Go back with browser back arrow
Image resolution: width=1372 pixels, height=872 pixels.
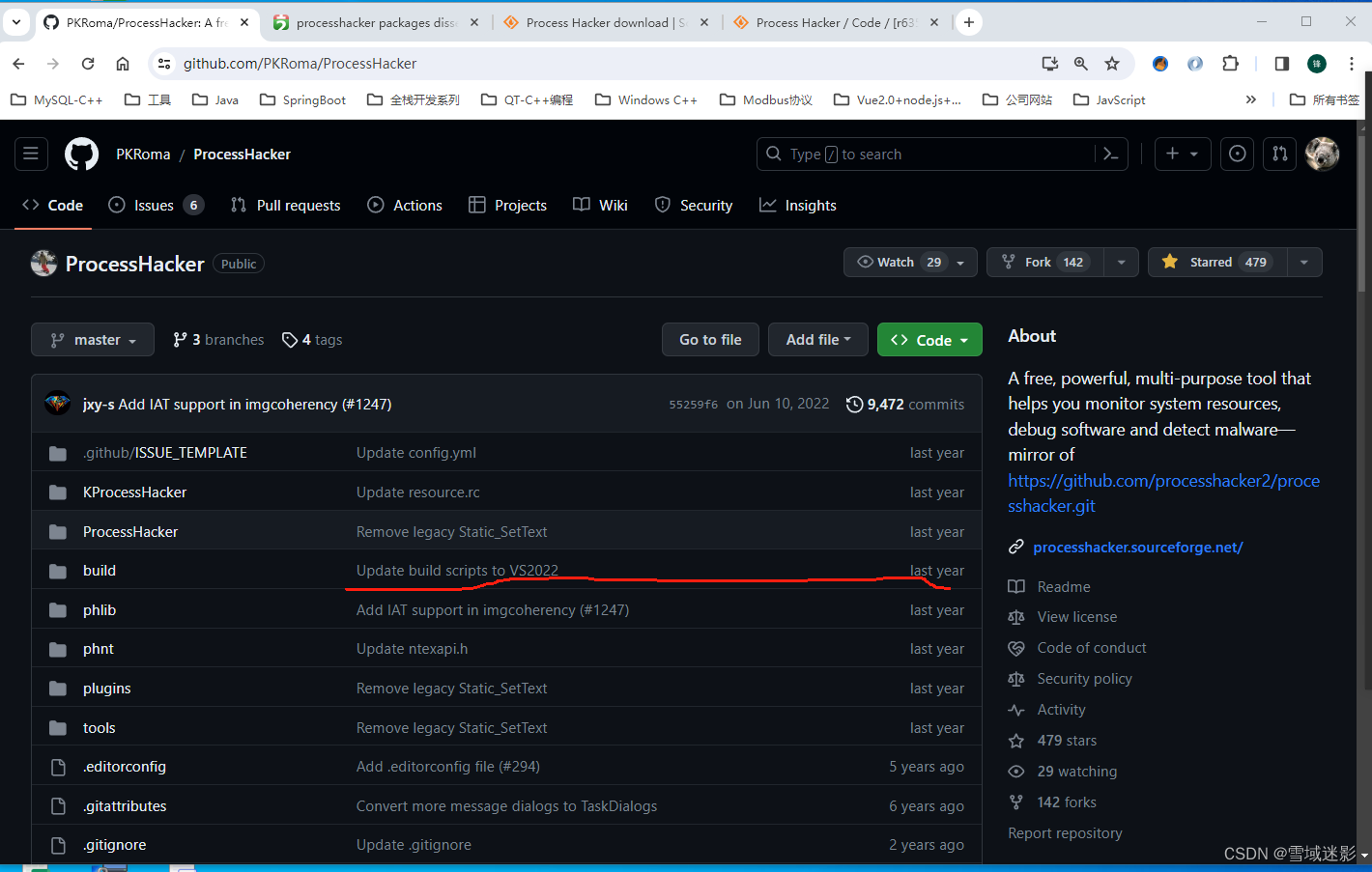pyautogui.click(x=18, y=64)
